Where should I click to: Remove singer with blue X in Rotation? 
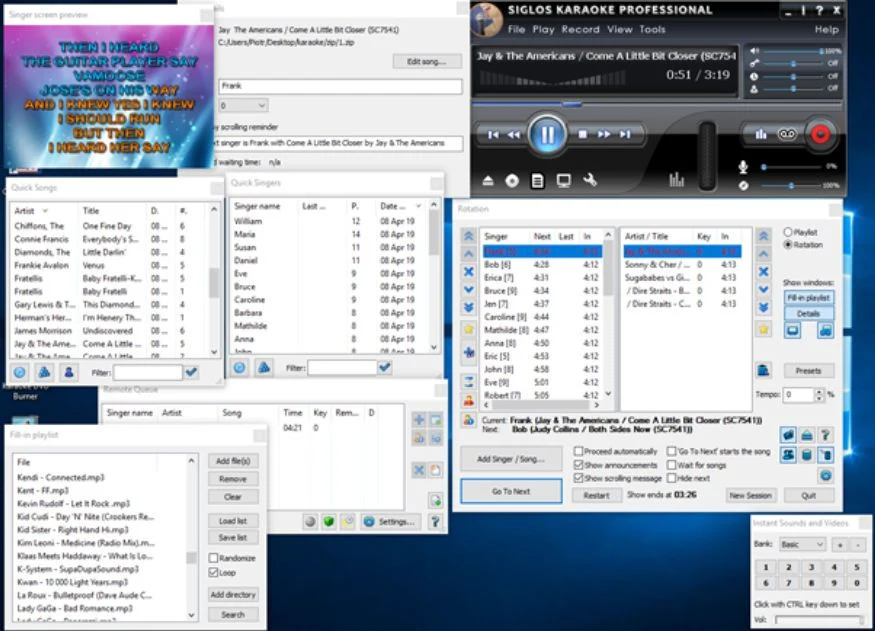coord(468,271)
